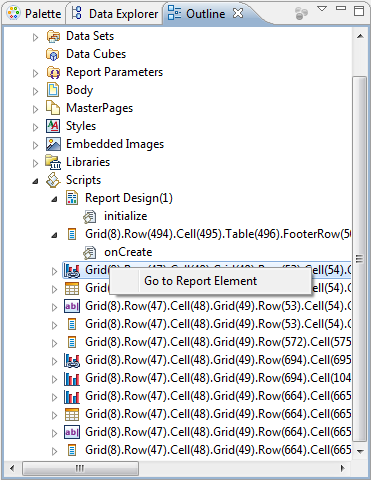Select the Styles item
Screen dimensions: 371x480
pos(81,126)
